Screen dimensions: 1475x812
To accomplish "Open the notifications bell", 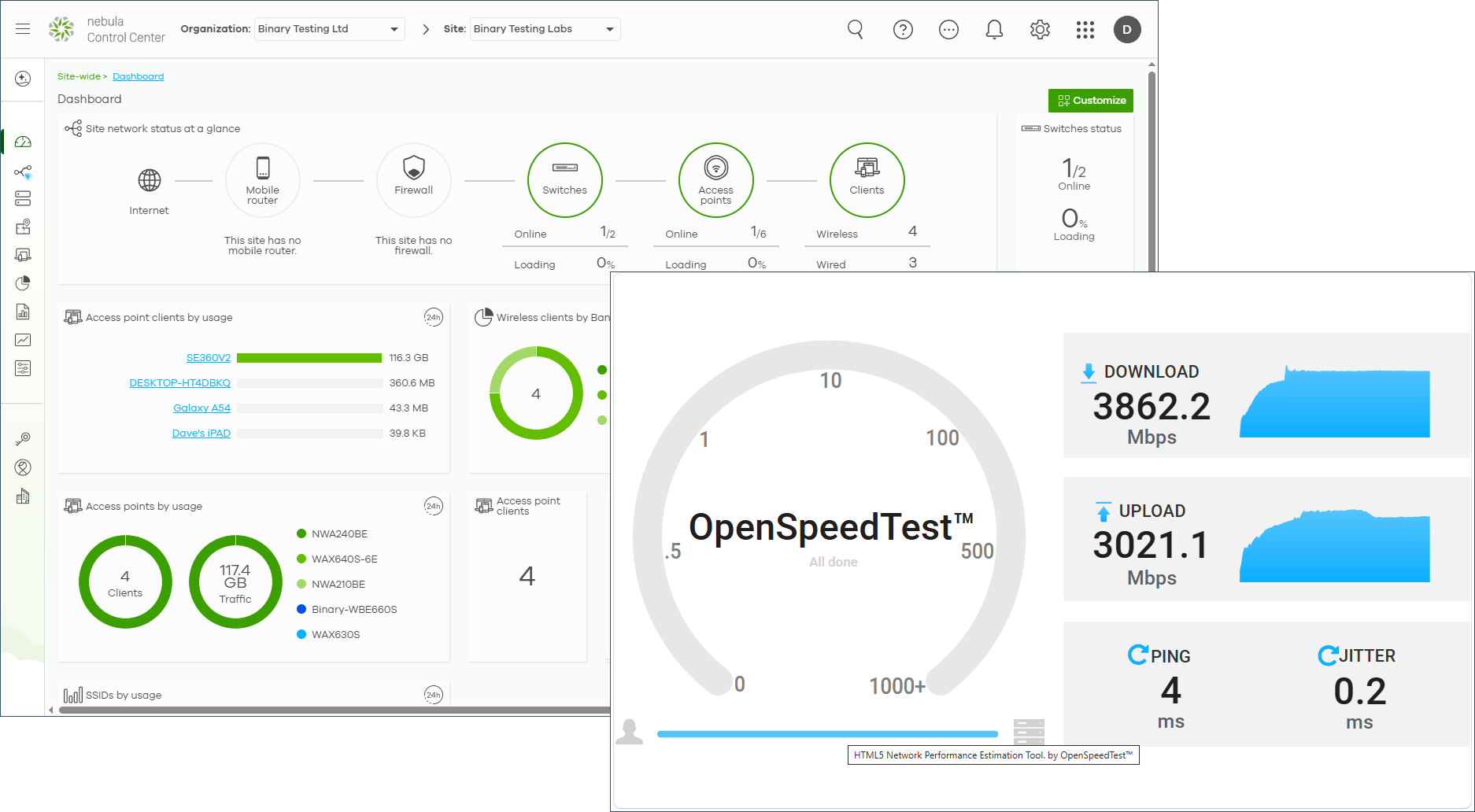I will [x=994, y=30].
